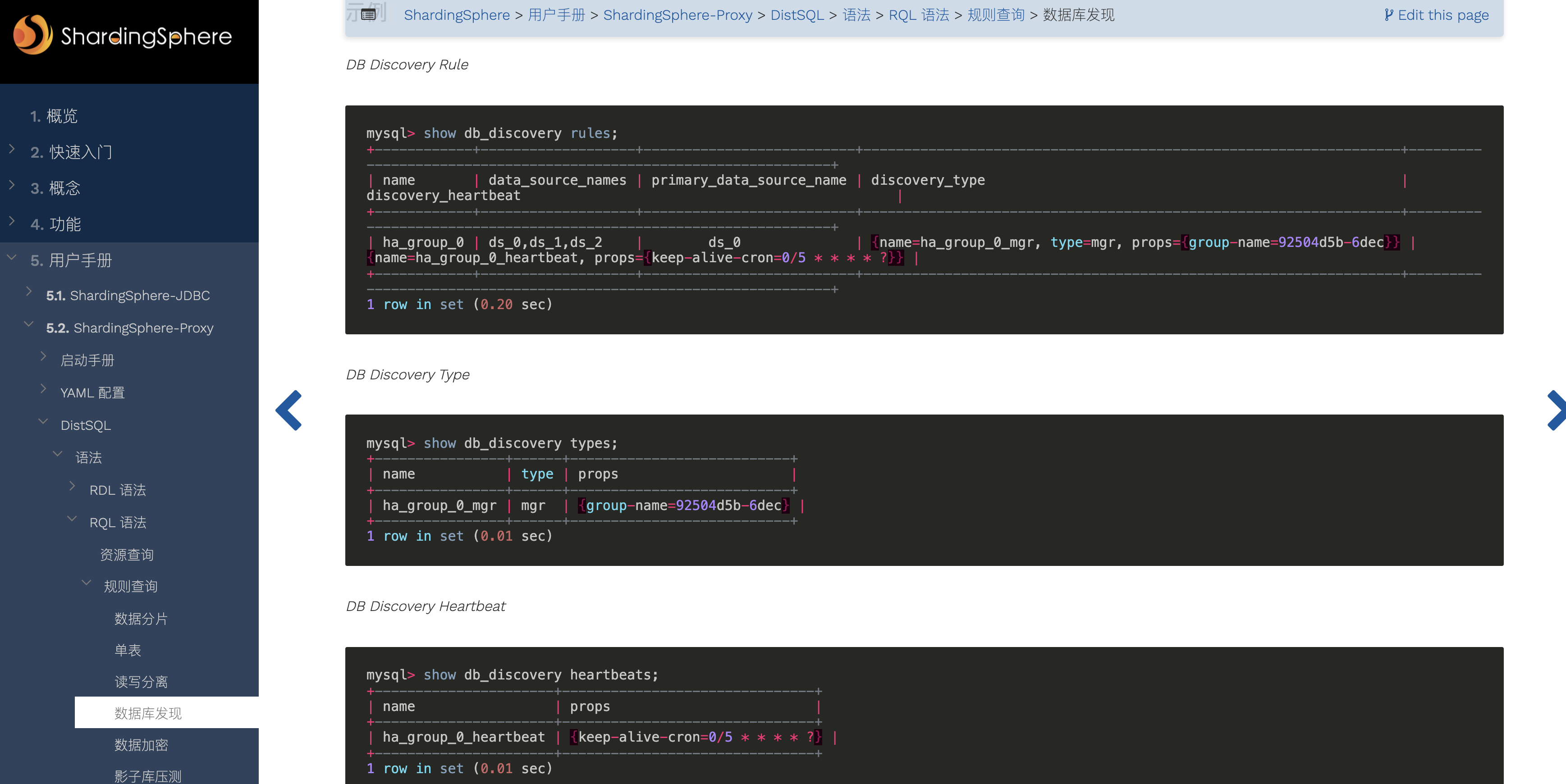Open 读写分离 in sidebar

pos(141,682)
